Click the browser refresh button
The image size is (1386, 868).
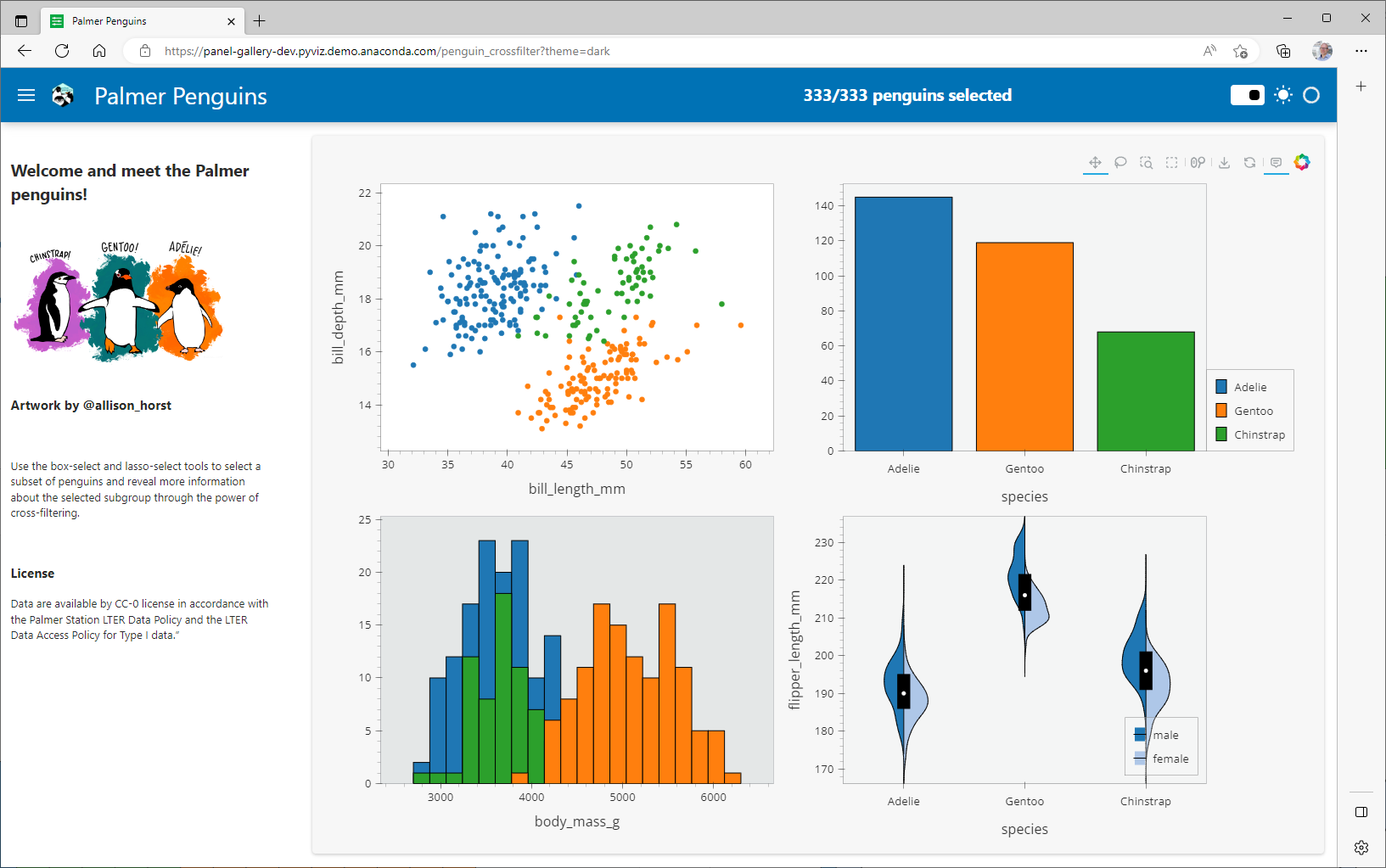point(61,51)
